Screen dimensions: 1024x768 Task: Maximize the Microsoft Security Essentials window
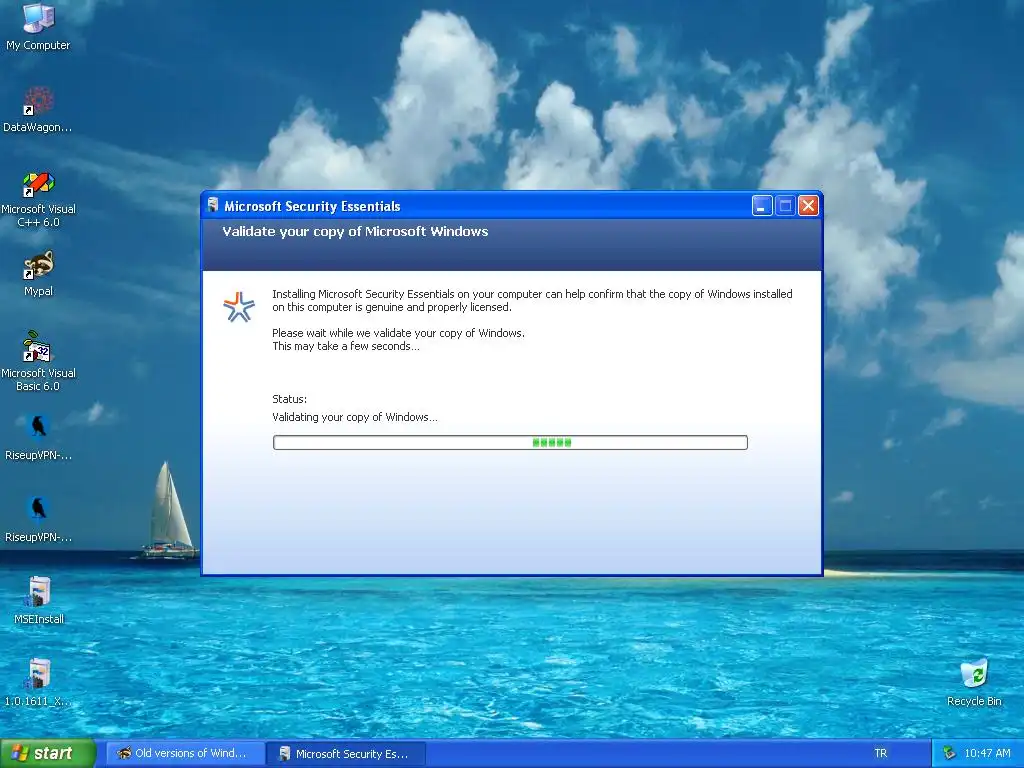[785, 206]
